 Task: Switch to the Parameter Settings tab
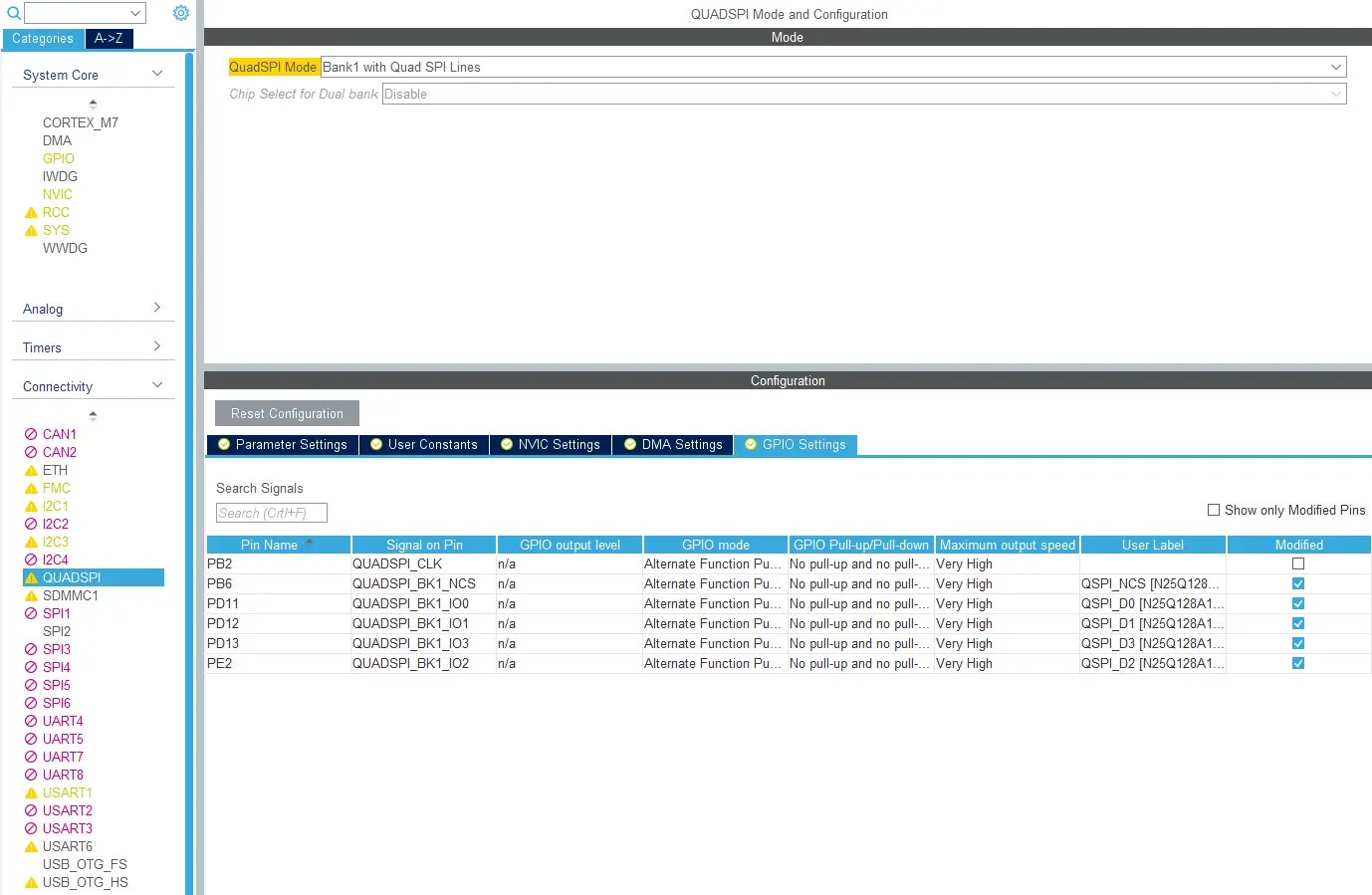click(282, 445)
